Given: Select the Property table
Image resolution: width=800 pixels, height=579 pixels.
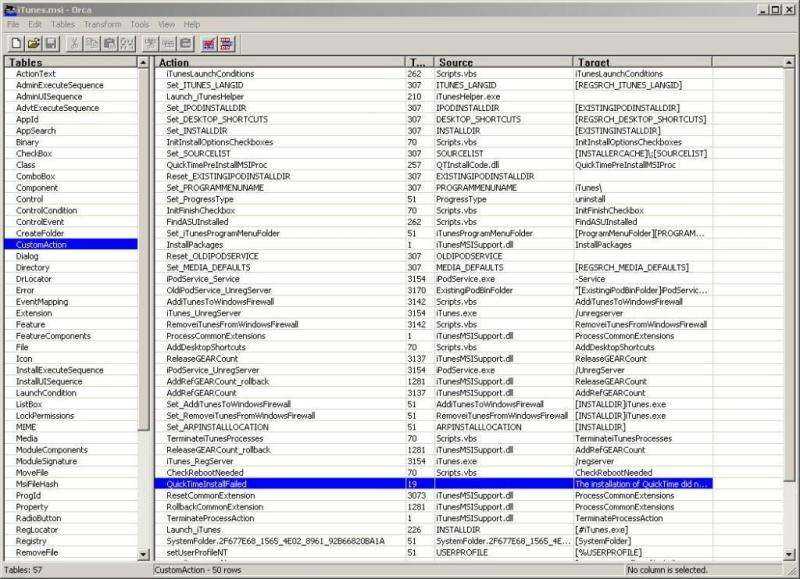Looking at the screenshot, I should point(32,507).
